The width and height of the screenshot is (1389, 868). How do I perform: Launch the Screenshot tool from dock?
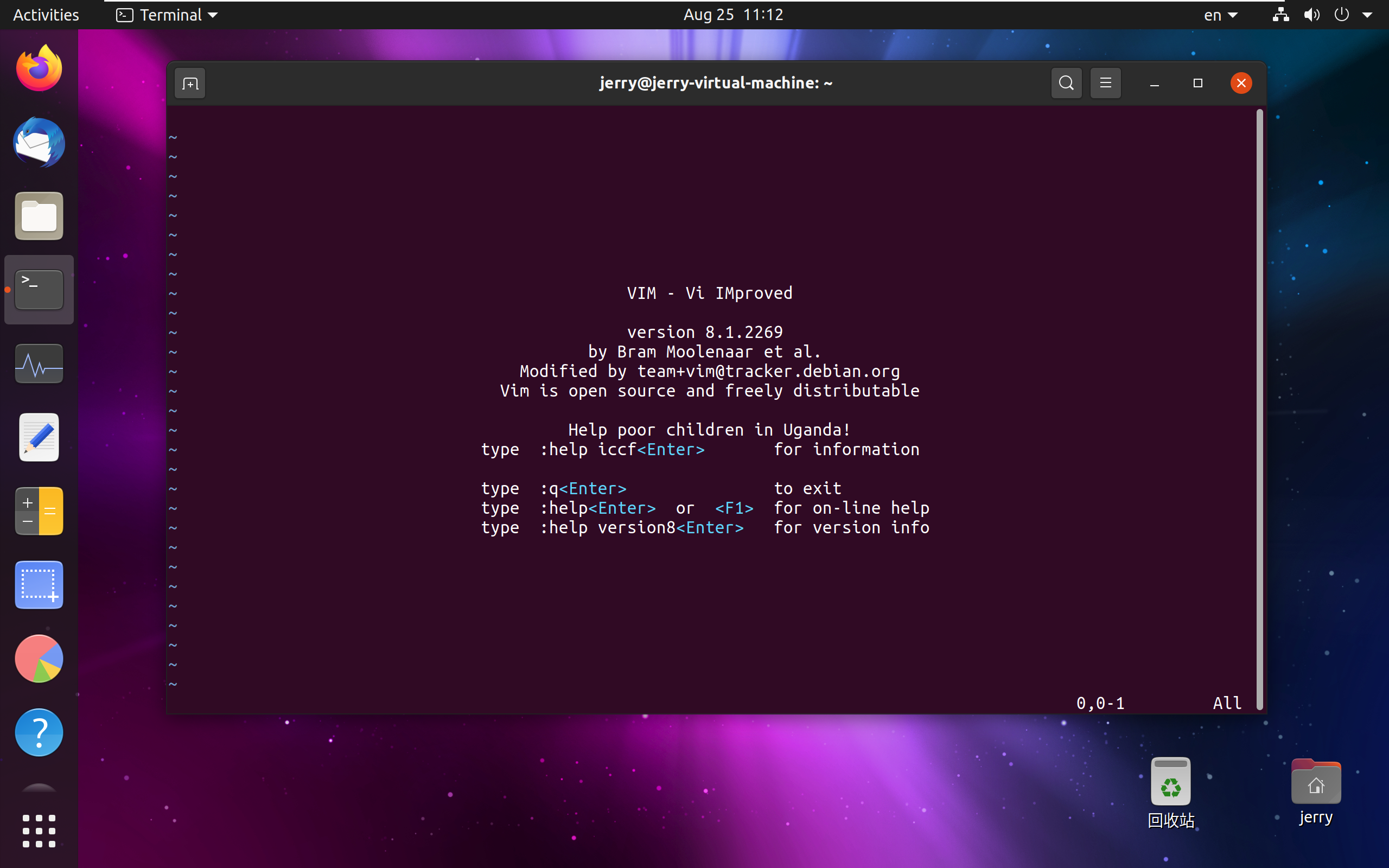click(x=39, y=584)
